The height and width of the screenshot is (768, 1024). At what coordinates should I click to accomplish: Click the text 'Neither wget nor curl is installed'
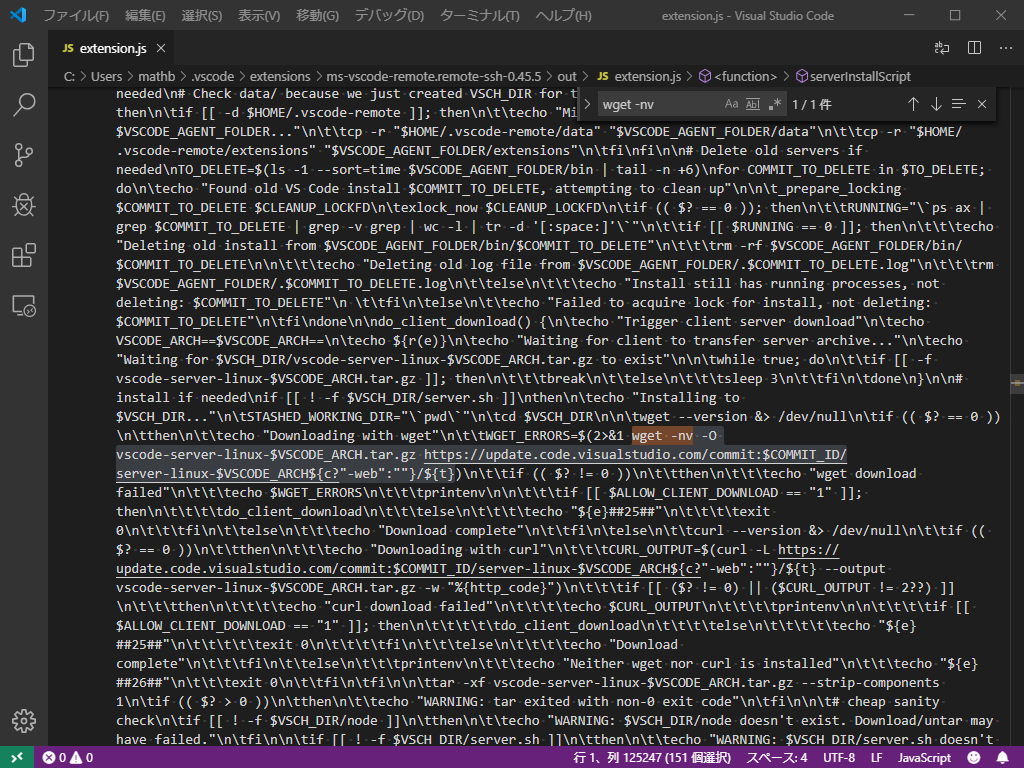click(702, 664)
